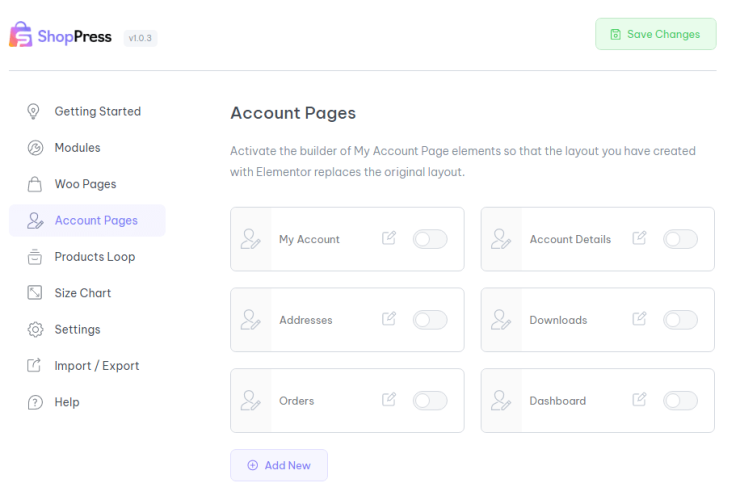Edit the Downloads template
This screenshot has width=740, height=504.
click(639, 319)
